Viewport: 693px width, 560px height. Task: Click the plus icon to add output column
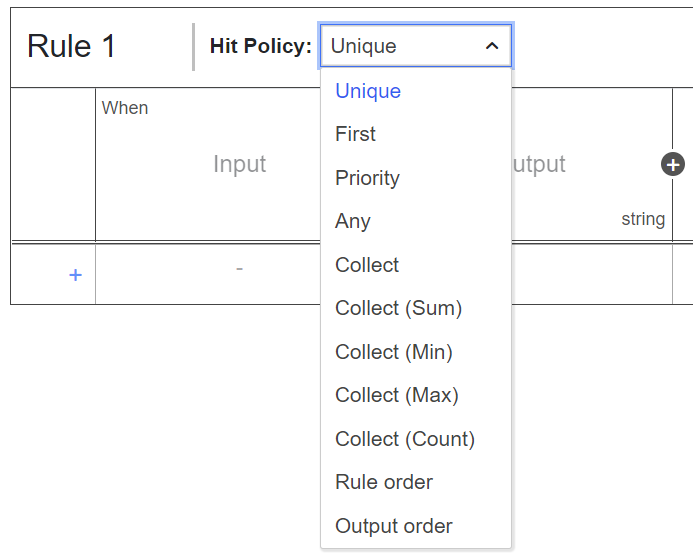click(x=673, y=165)
